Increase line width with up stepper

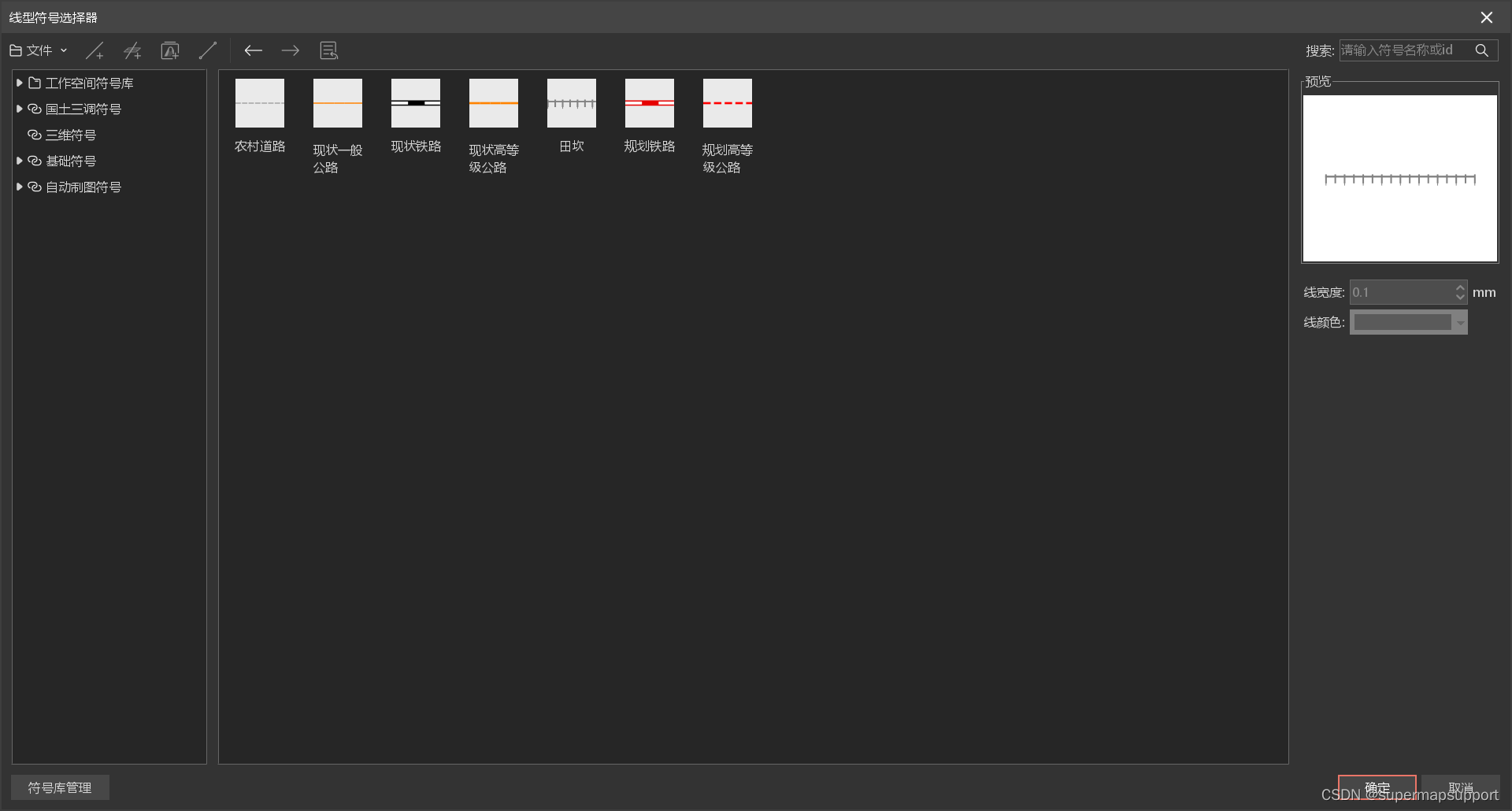click(1460, 287)
